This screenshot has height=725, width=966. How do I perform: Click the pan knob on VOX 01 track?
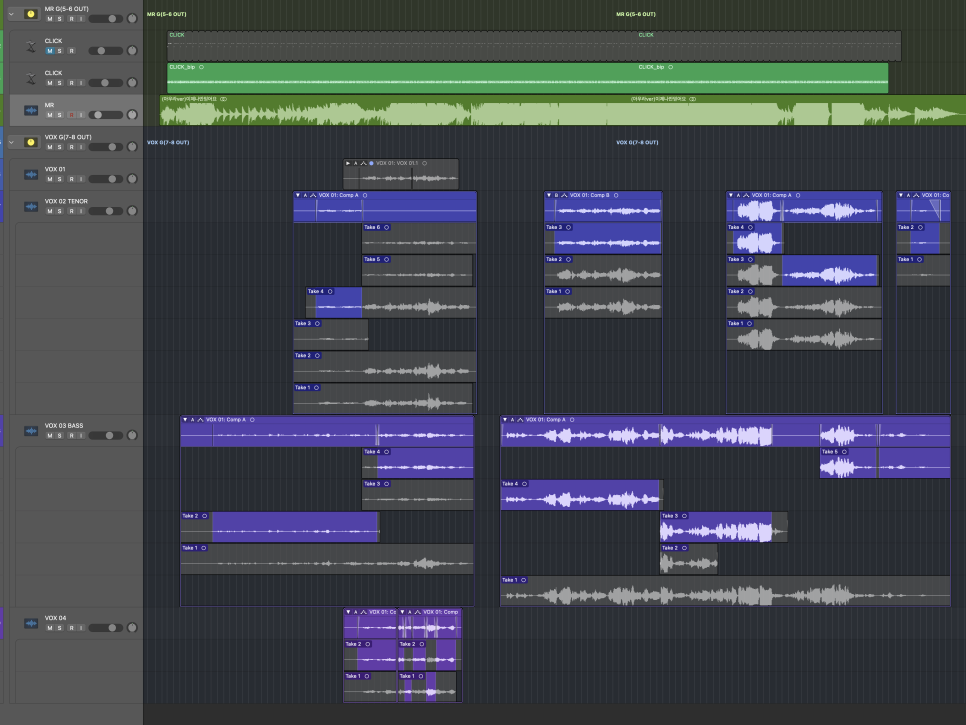pyautogui.click(x=132, y=179)
